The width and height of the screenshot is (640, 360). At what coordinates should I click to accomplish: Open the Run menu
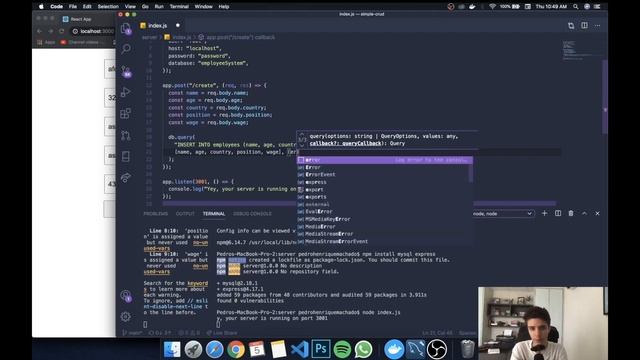point(159,7)
